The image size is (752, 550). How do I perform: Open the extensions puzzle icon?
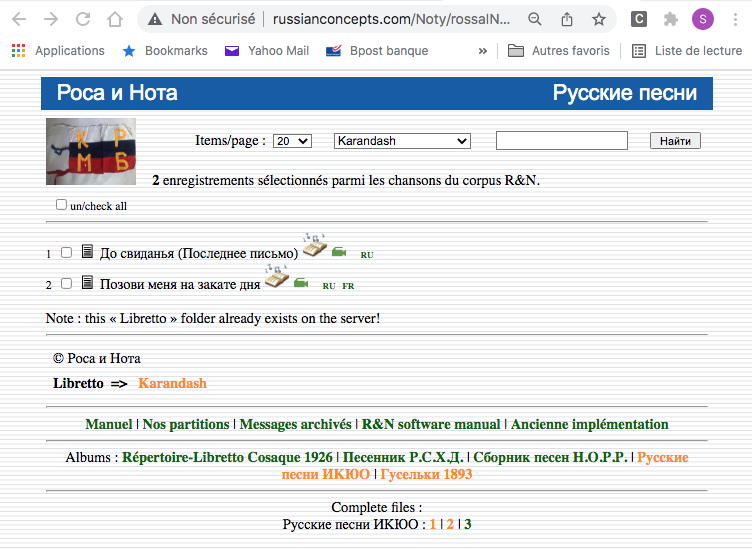[x=670, y=19]
